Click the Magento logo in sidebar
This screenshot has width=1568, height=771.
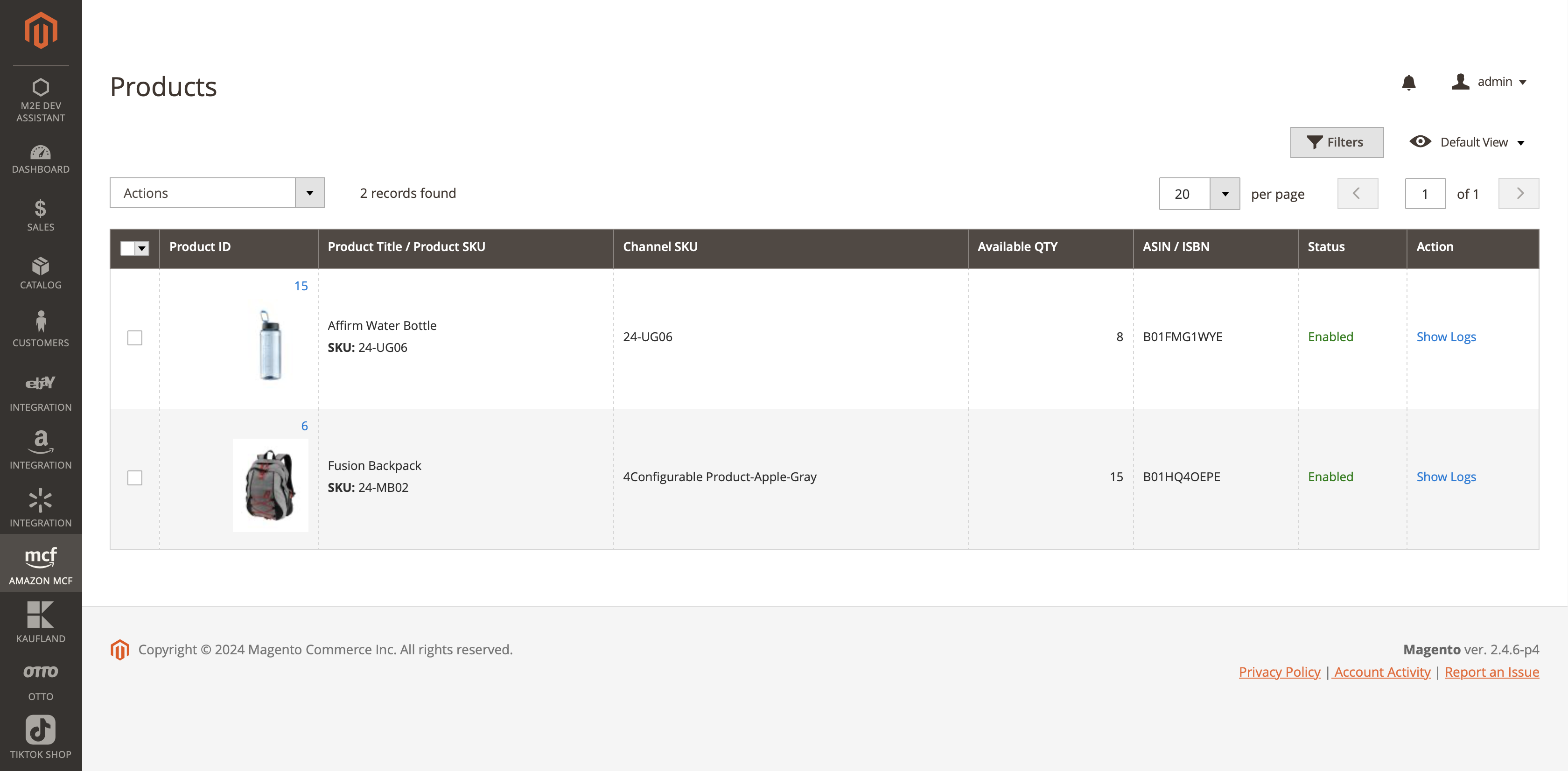[41, 30]
